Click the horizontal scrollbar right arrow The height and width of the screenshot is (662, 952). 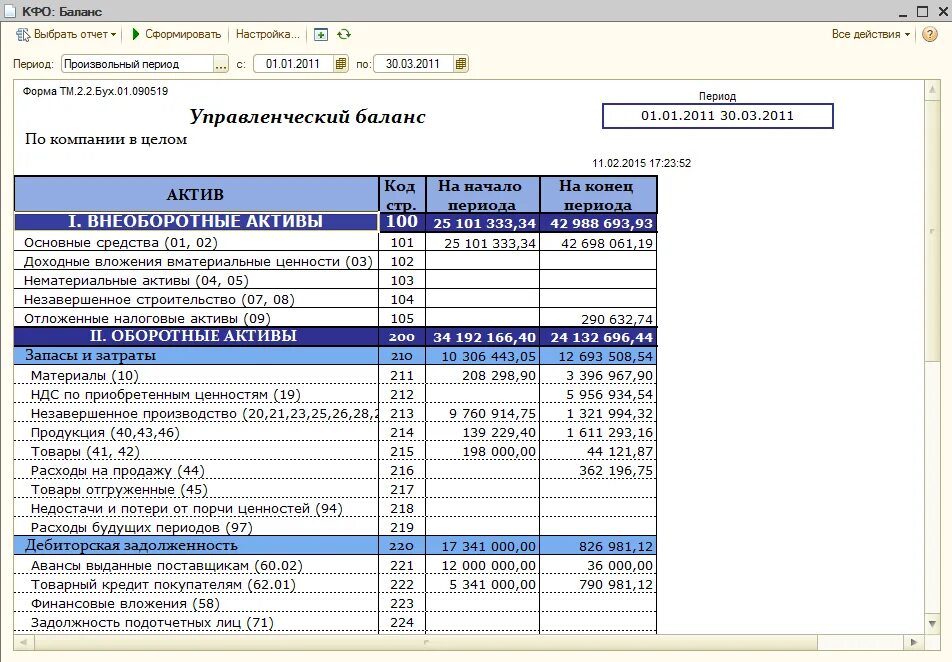pyautogui.click(x=914, y=641)
